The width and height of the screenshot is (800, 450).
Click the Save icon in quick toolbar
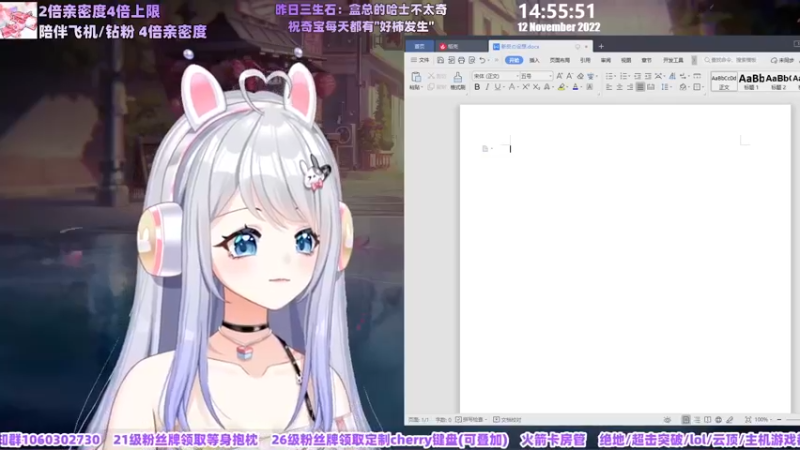[x=440, y=60]
